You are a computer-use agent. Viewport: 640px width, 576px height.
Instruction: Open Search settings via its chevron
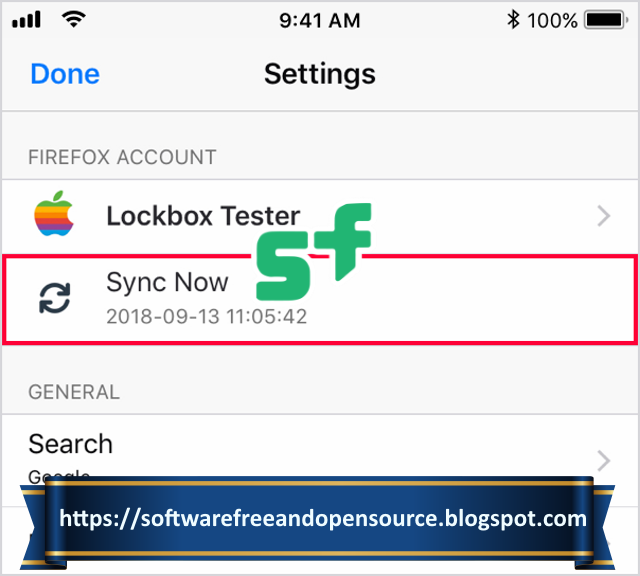[603, 460]
